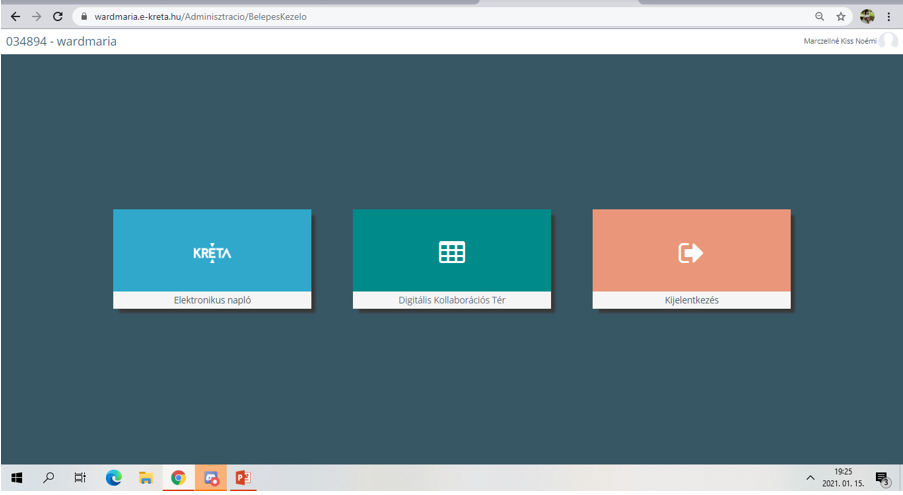
Task: Click the user name Marczelné Kiss Noémi
Action: (840, 41)
